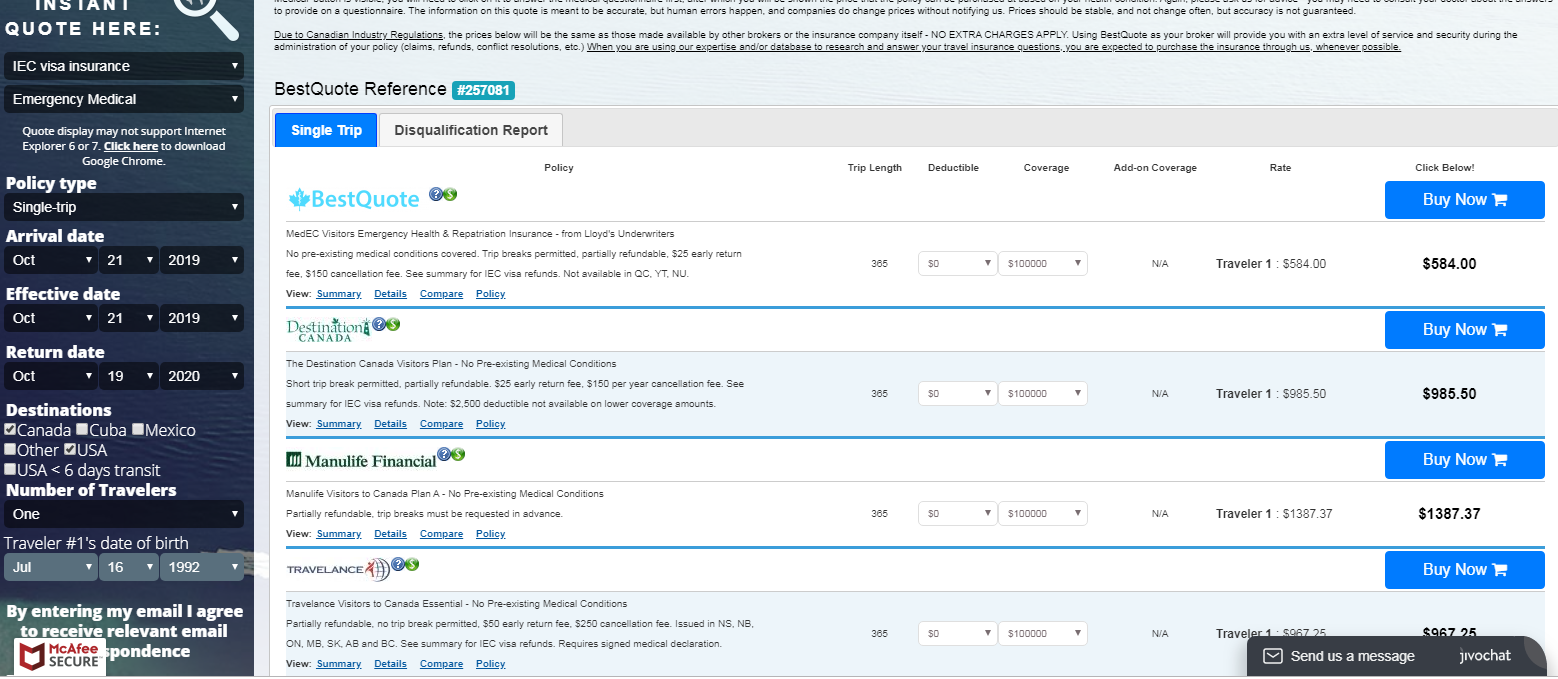Click the help icon next to Destination Canada
This screenshot has height=679, width=1558.
point(379,324)
